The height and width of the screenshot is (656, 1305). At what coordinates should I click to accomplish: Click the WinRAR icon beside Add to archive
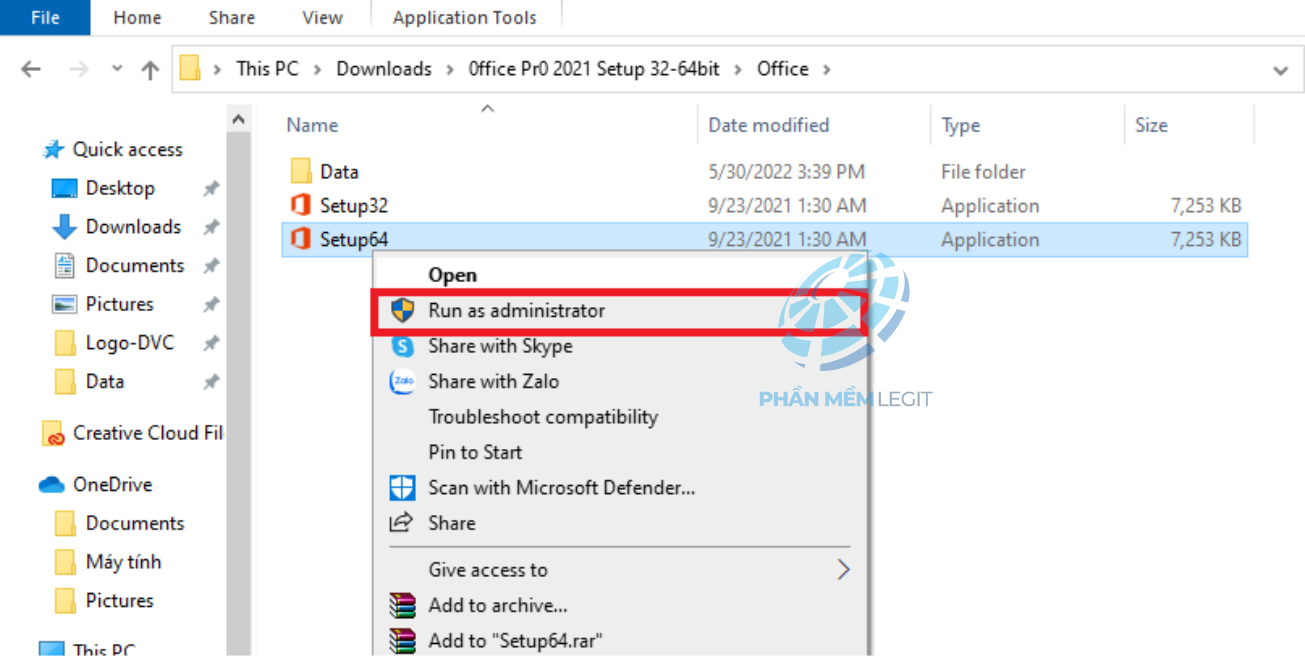(x=402, y=605)
